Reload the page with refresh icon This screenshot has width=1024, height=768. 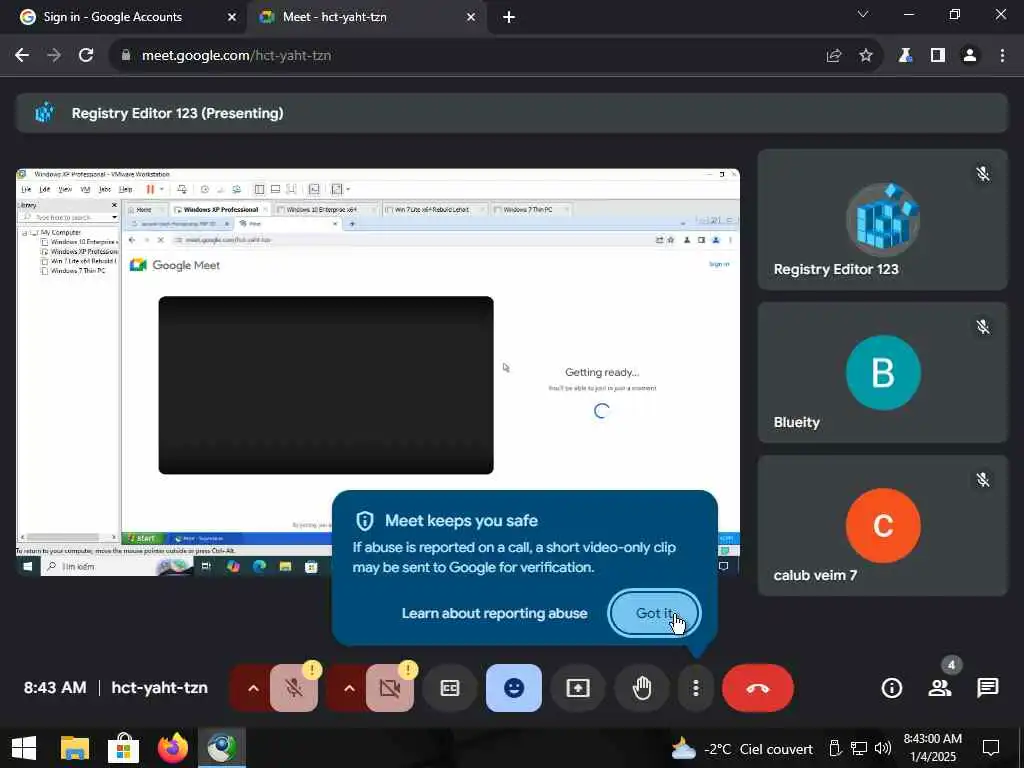click(86, 56)
